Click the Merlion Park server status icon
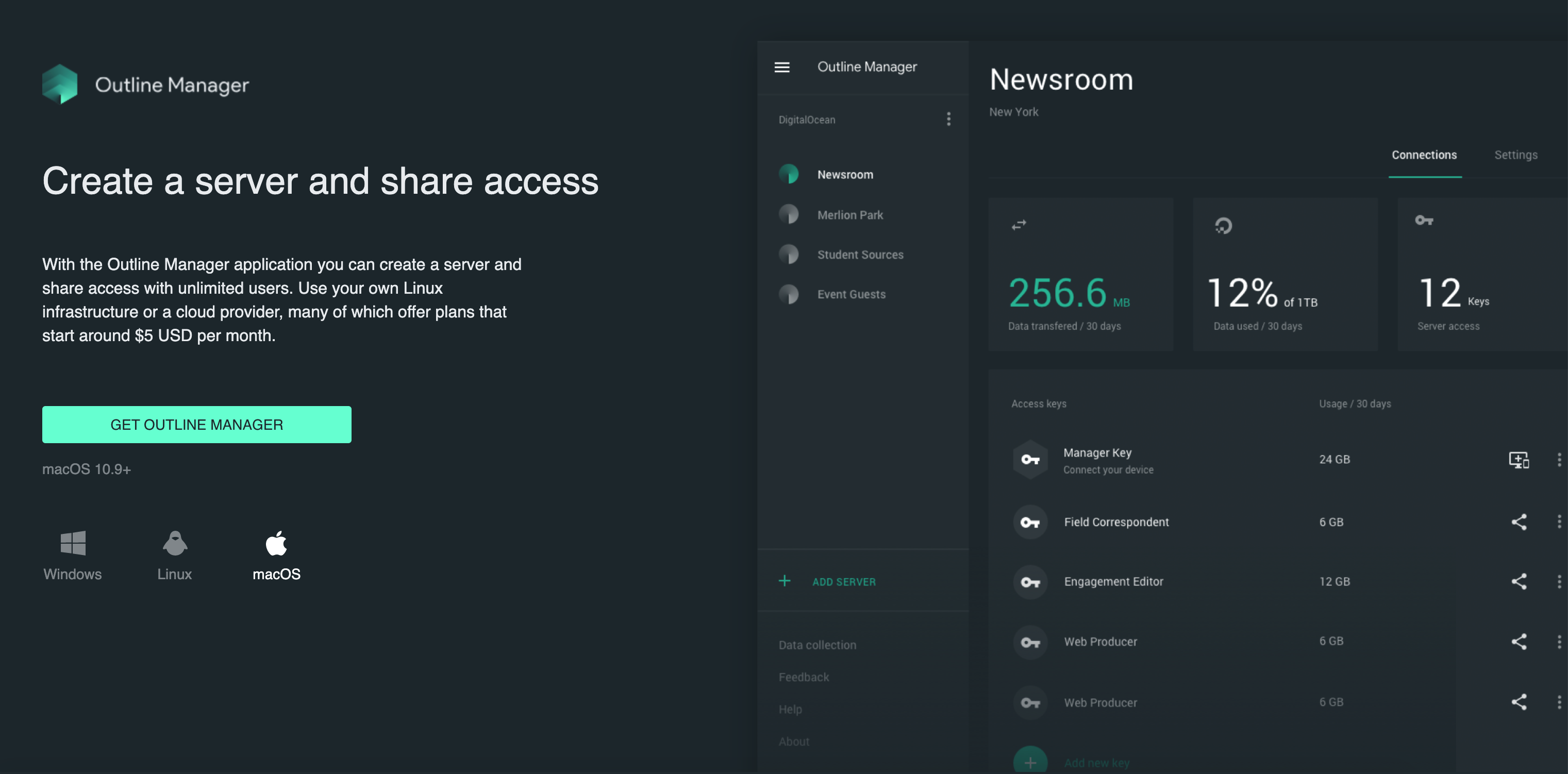1568x774 pixels. pyautogui.click(x=789, y=214)
